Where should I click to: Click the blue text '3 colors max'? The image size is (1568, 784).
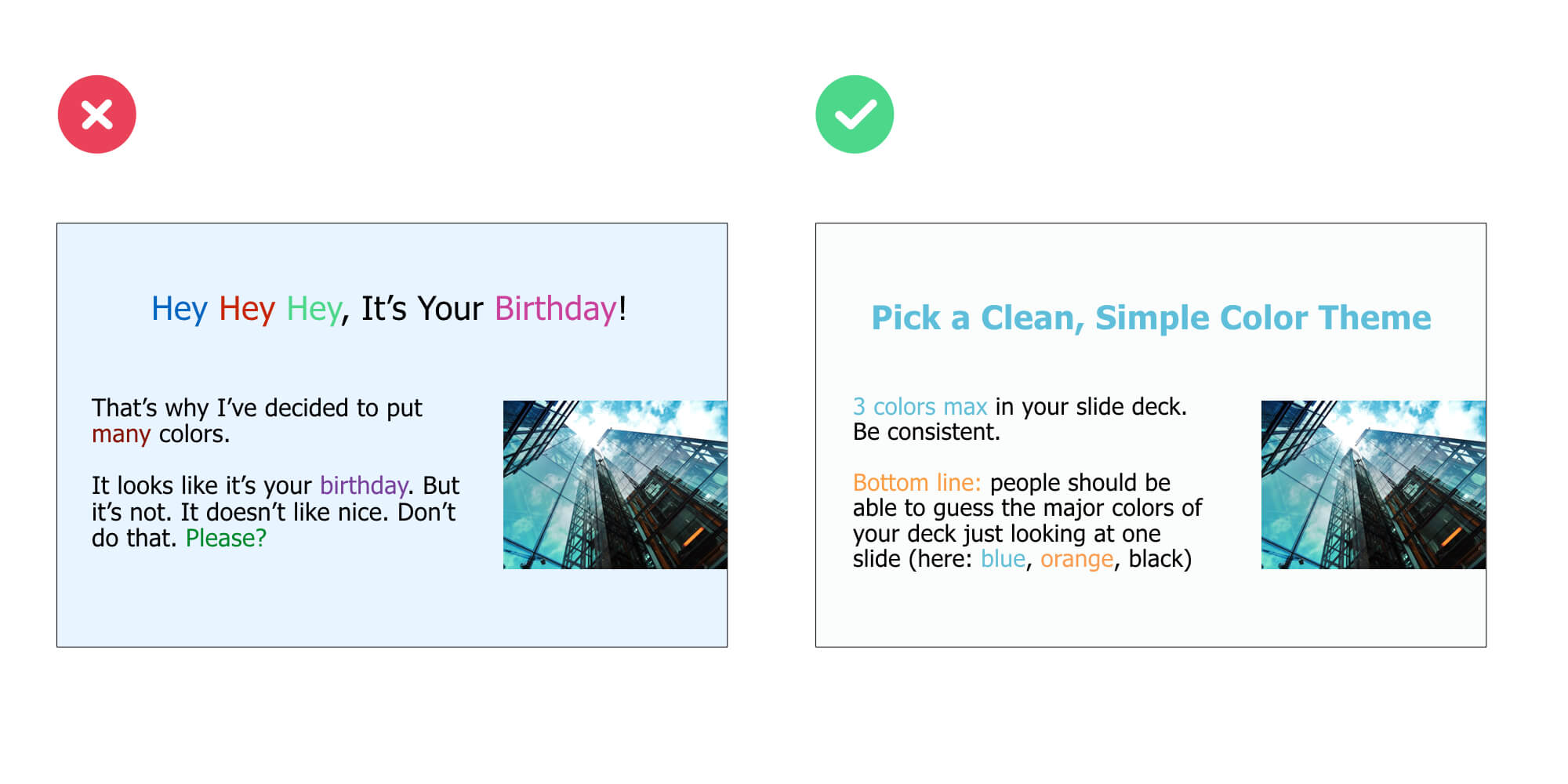click(x=920, y=406)
